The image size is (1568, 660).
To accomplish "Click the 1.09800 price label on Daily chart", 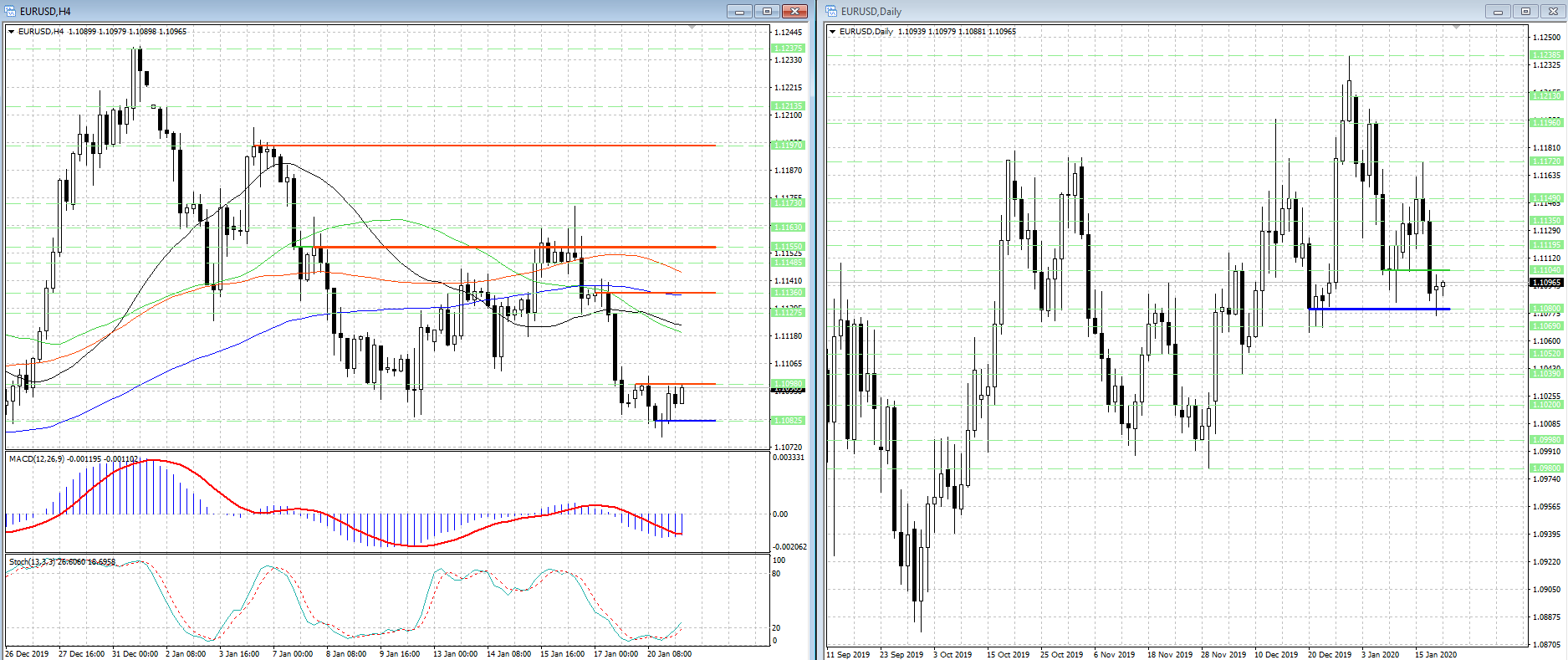I will pyautogui.click(x=1547, y=468).
